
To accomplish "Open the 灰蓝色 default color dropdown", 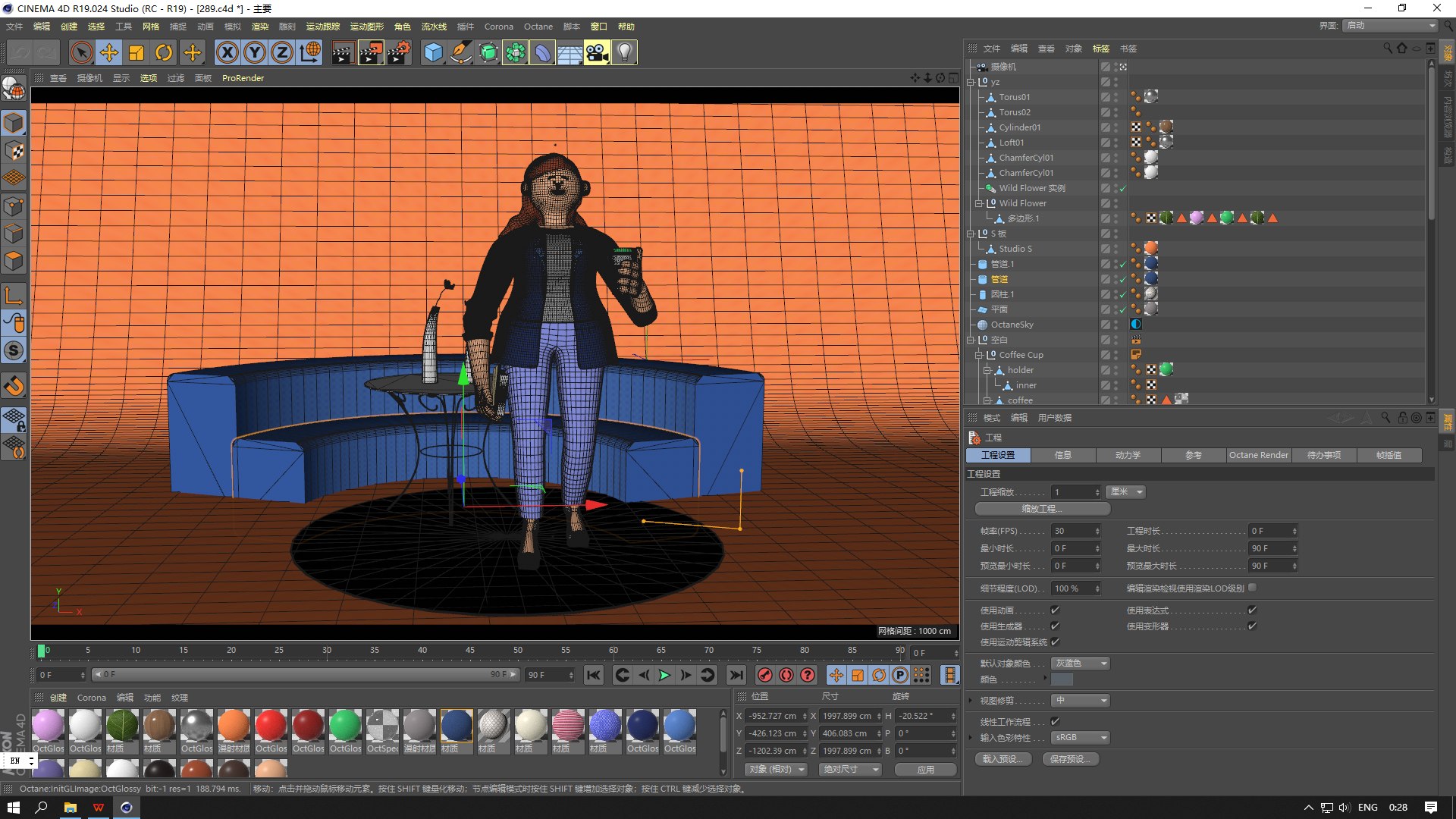I will point(1080,663).
